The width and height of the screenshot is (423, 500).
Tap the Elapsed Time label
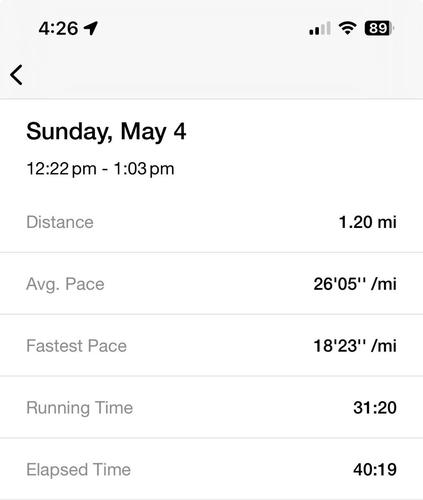[x=79, y=469]
